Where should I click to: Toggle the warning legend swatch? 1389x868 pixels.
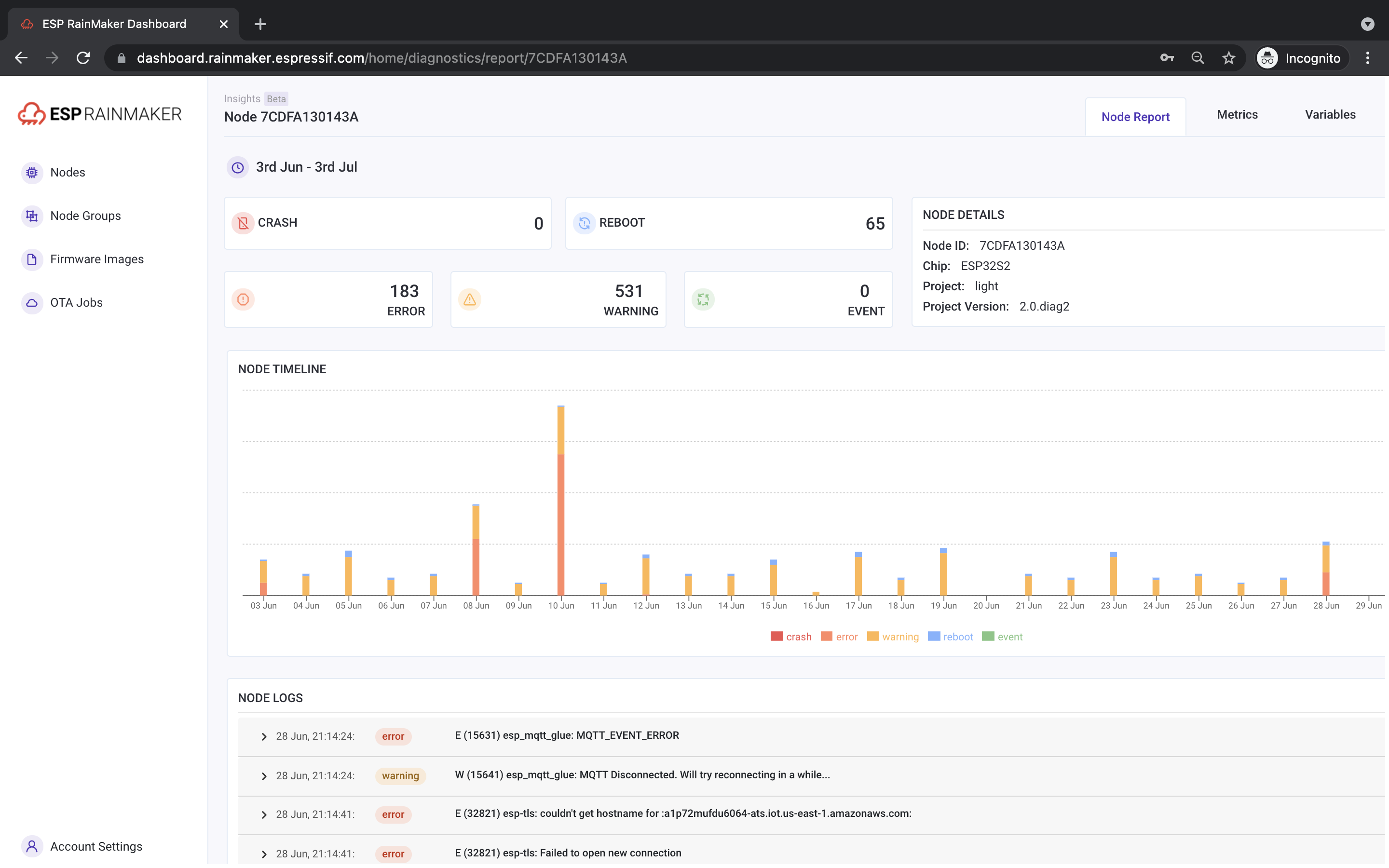click(x=872, y=636)
